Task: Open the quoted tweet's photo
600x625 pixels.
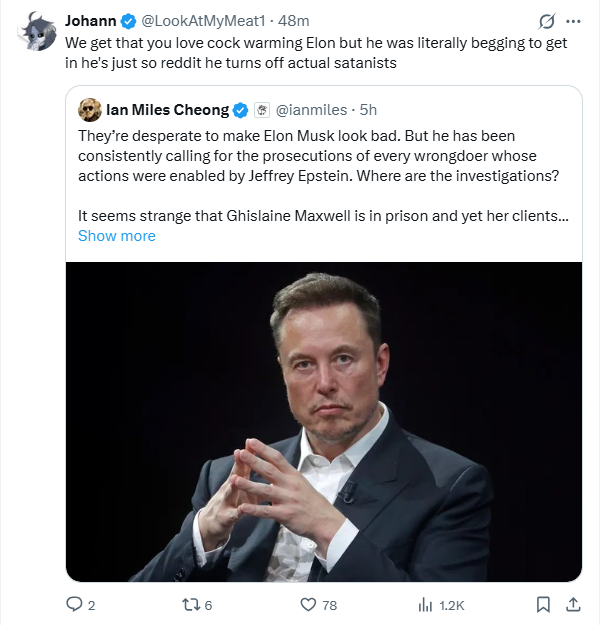Action: 324,422
